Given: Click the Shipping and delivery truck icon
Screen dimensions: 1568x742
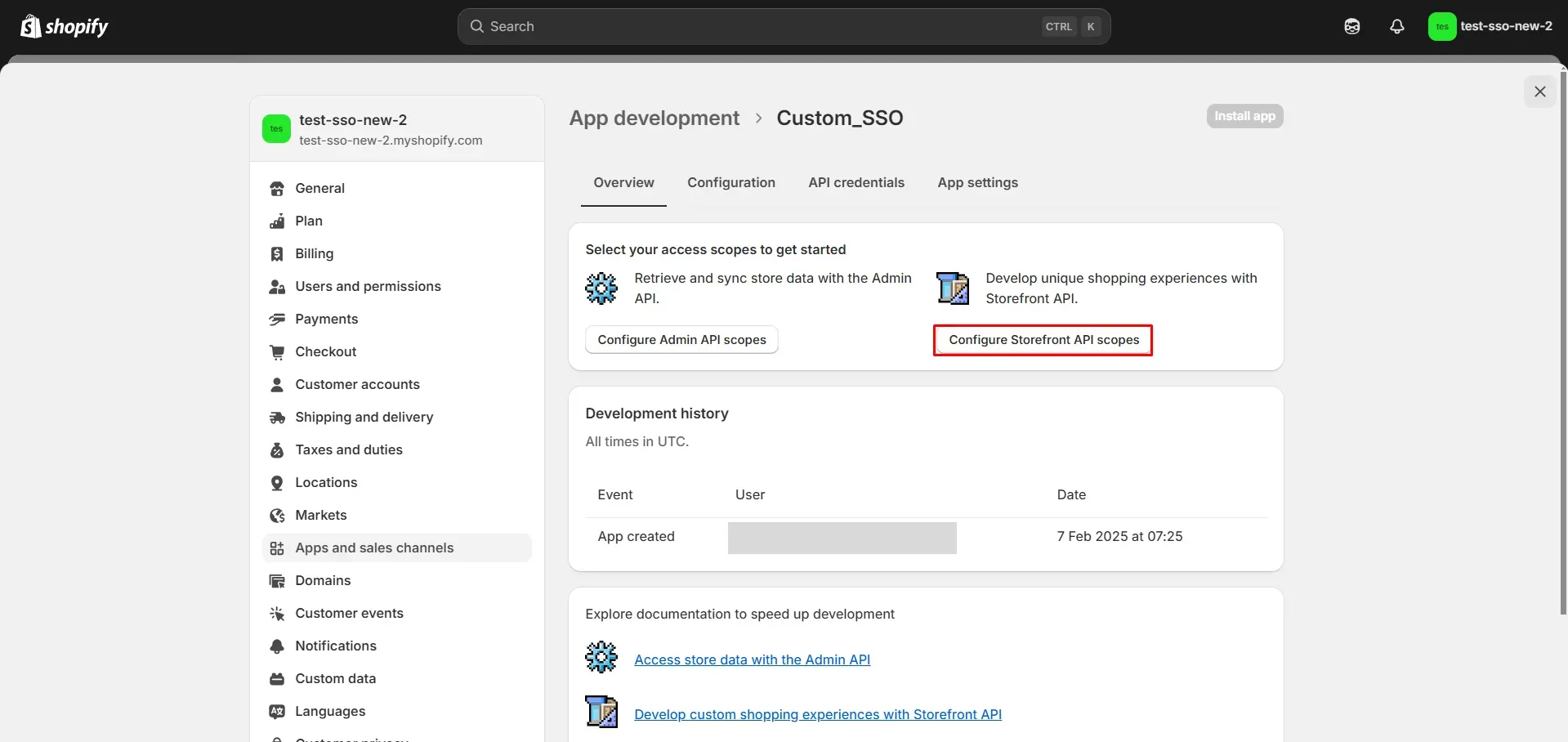Looking at the screenshot, I should tap(277, 418).
